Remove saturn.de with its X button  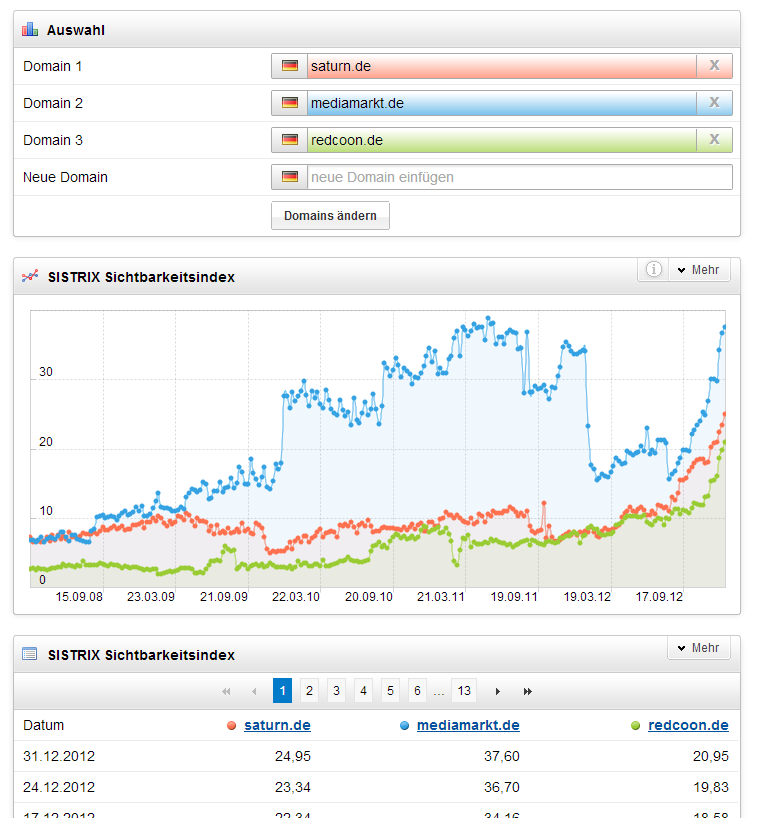pyautogui.click(x=714, y=66)
